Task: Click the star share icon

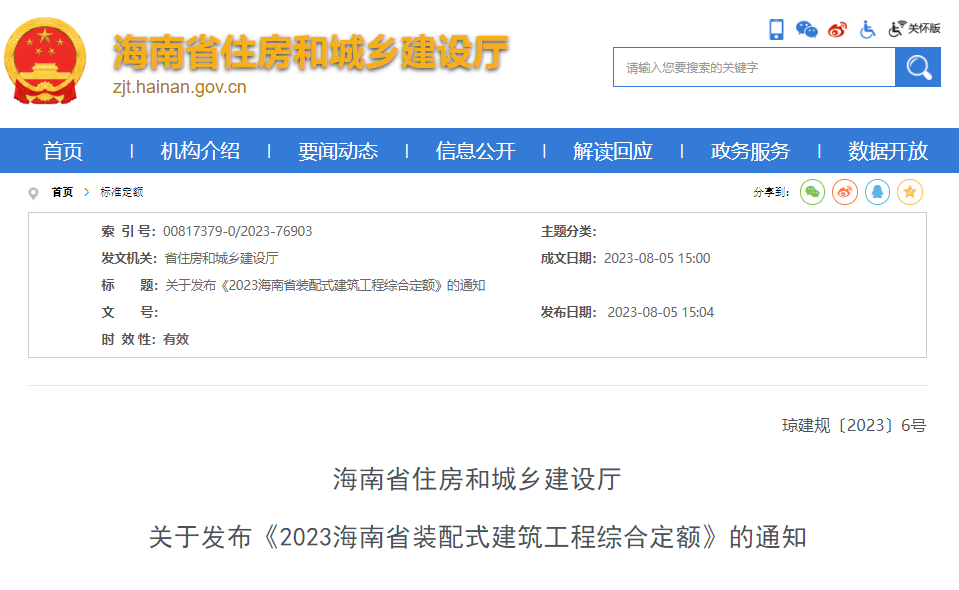Action: pyautogui.click(x=909, y=192)
